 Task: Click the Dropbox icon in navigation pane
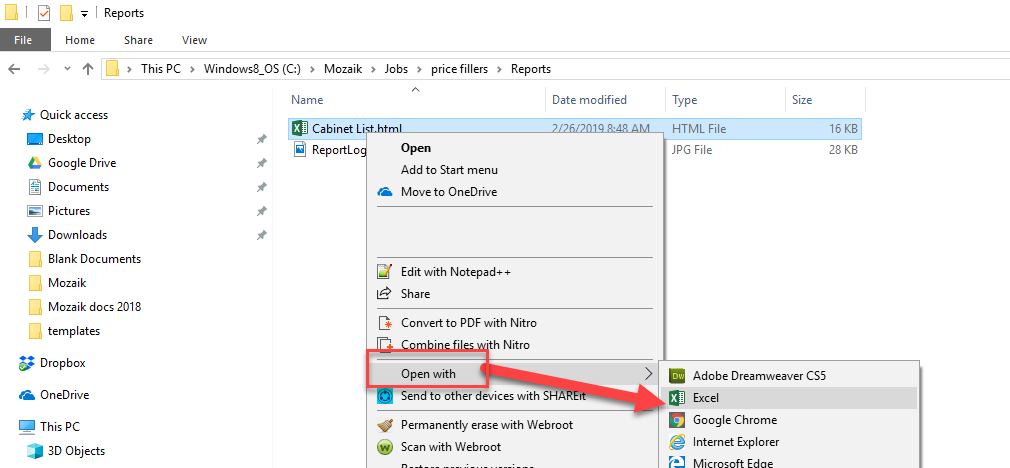27,363
